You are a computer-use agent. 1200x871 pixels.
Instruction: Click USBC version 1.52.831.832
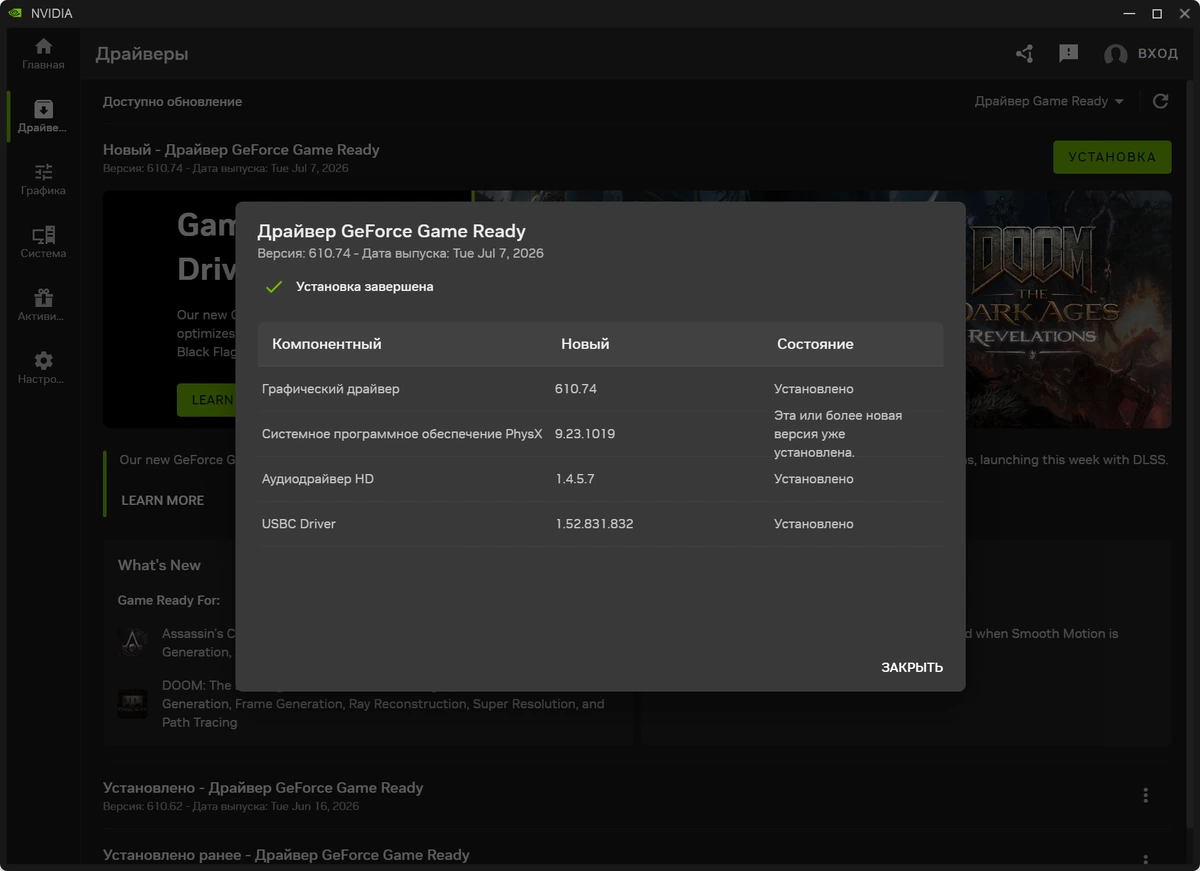594,524
